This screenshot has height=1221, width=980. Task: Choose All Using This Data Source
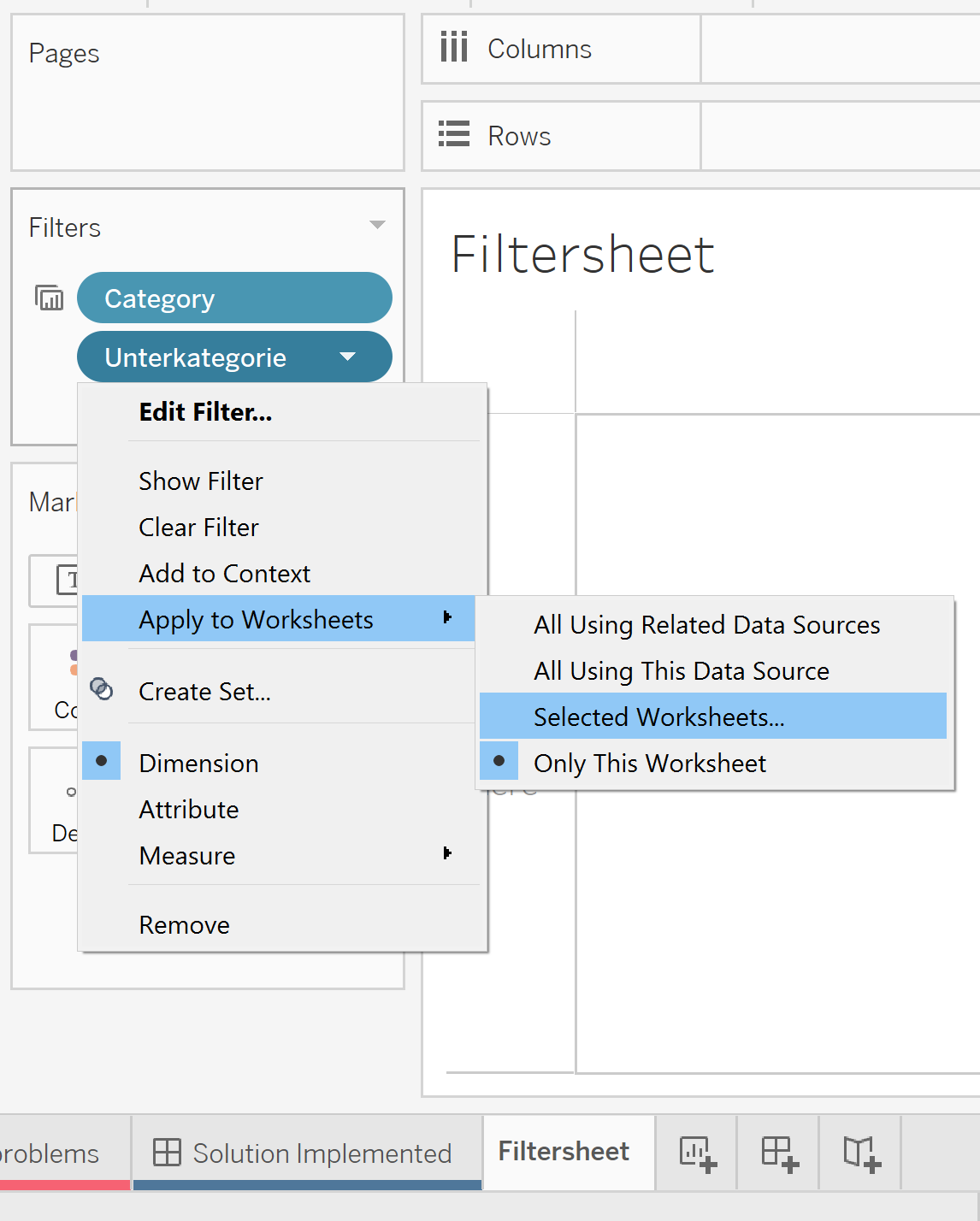[681, 670]
